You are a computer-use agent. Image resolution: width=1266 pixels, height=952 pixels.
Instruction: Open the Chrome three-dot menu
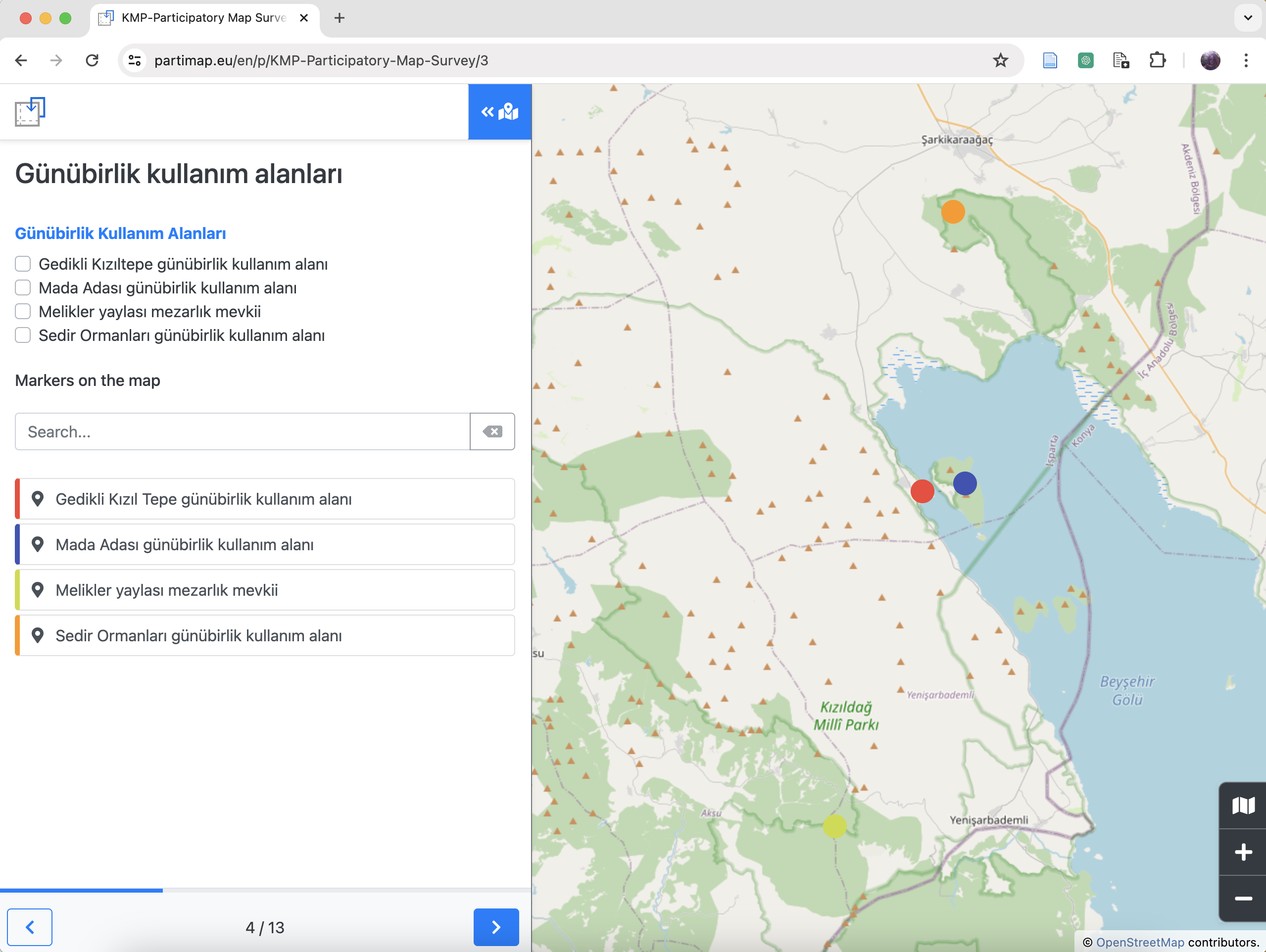1246,60
